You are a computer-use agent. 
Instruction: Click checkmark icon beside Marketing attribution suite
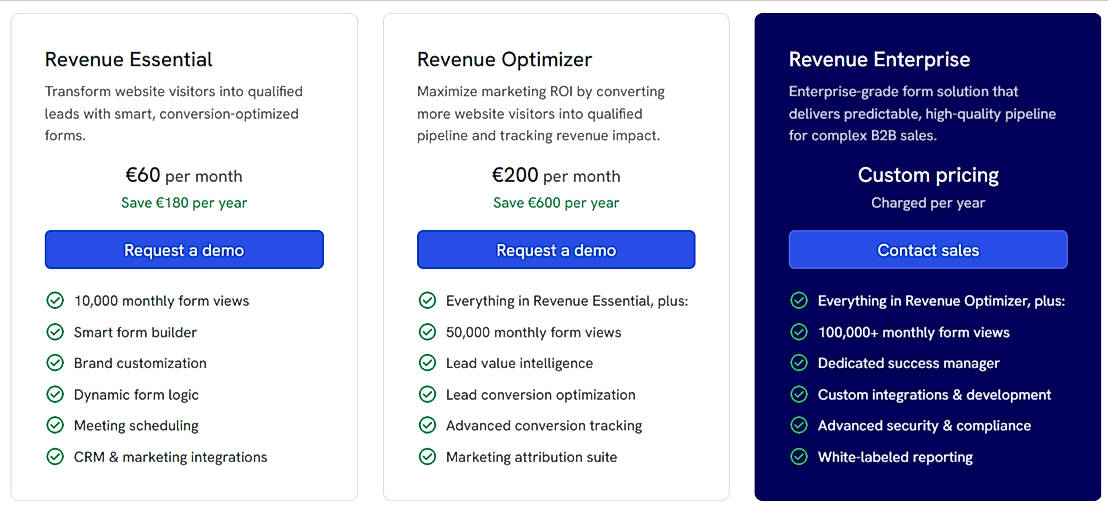click(427, 457)
